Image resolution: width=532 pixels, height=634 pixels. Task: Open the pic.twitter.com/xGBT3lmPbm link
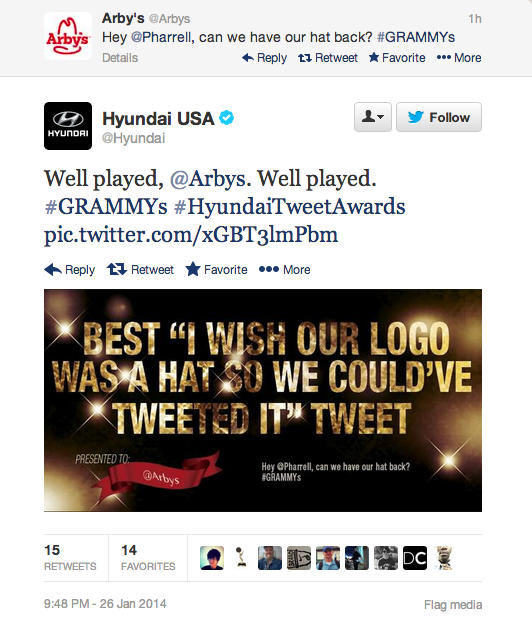click(191, 235)
